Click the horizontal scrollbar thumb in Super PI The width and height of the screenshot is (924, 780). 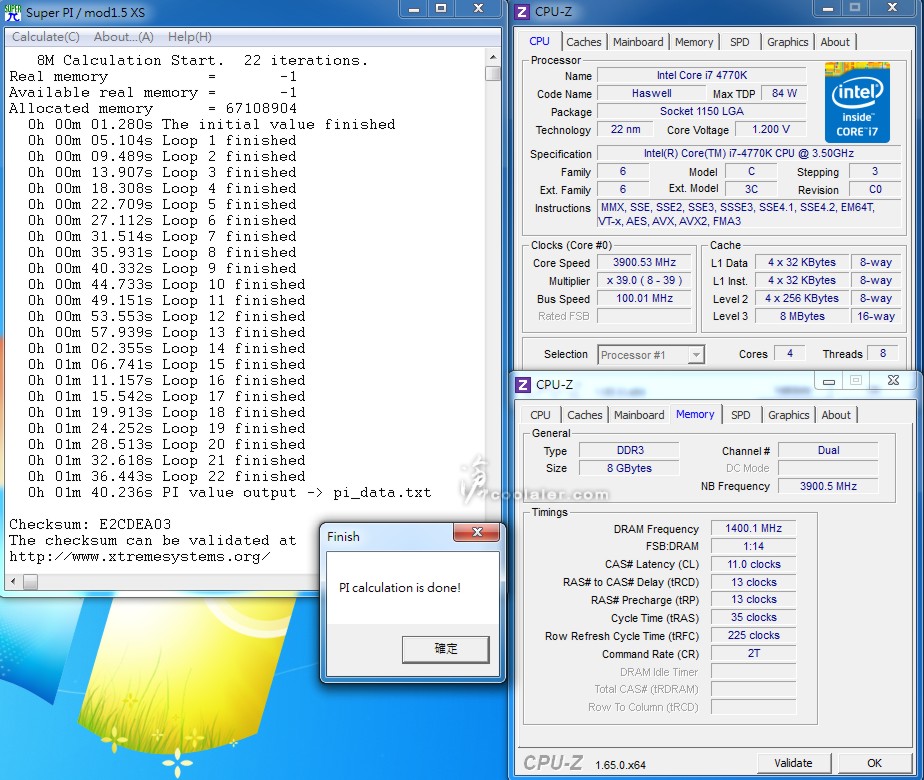(x=30, y=582)
